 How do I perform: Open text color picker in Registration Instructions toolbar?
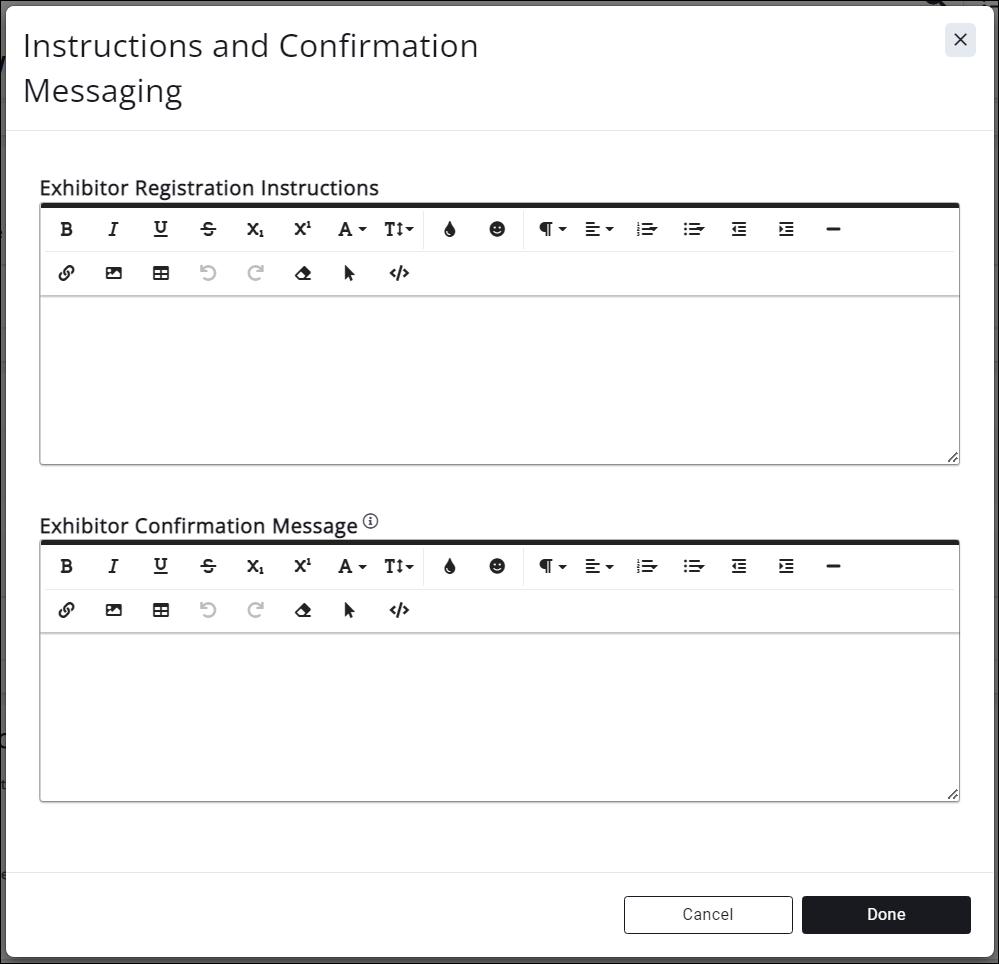(x=449, y=229)
